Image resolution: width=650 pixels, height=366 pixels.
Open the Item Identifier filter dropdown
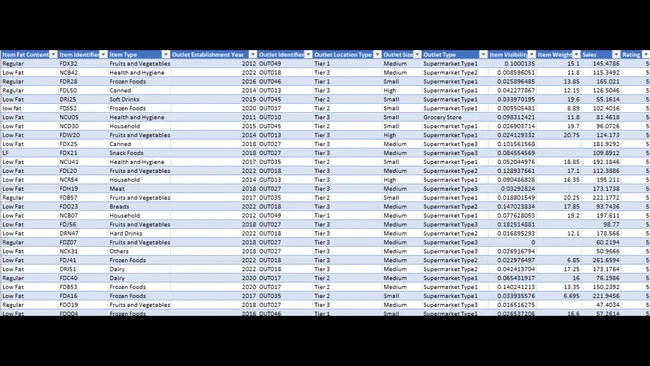click(103, 55)
